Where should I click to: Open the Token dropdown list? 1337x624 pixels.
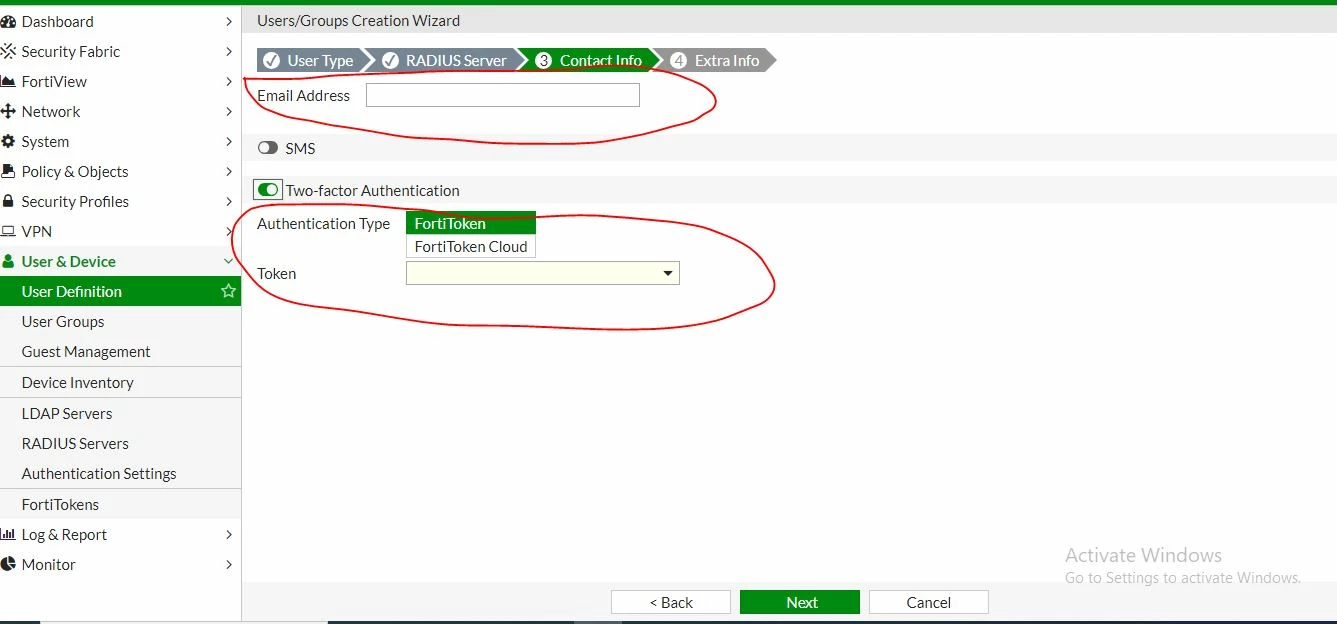(543, 273)
